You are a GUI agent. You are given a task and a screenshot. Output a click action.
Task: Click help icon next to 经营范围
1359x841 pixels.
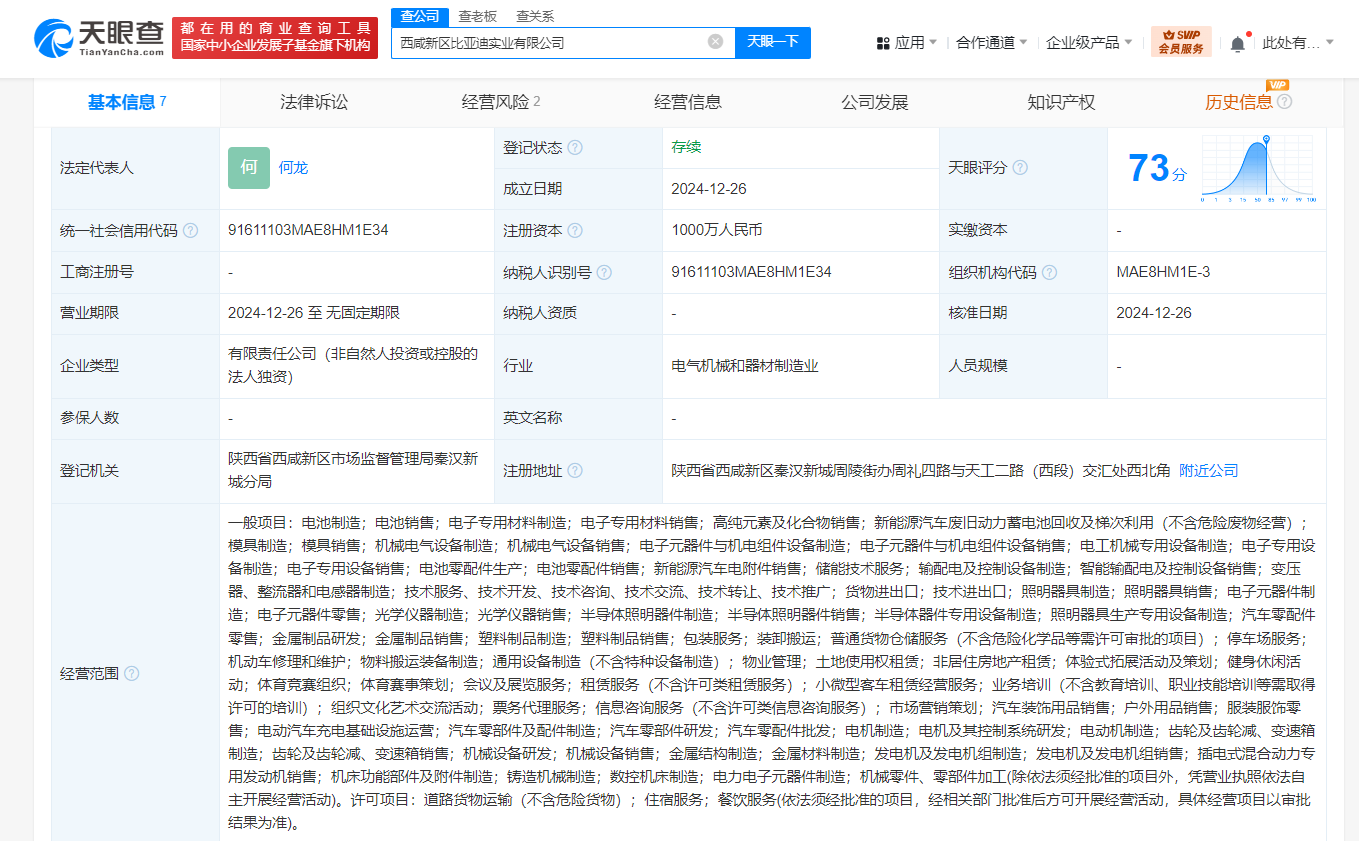click(131, 673)
